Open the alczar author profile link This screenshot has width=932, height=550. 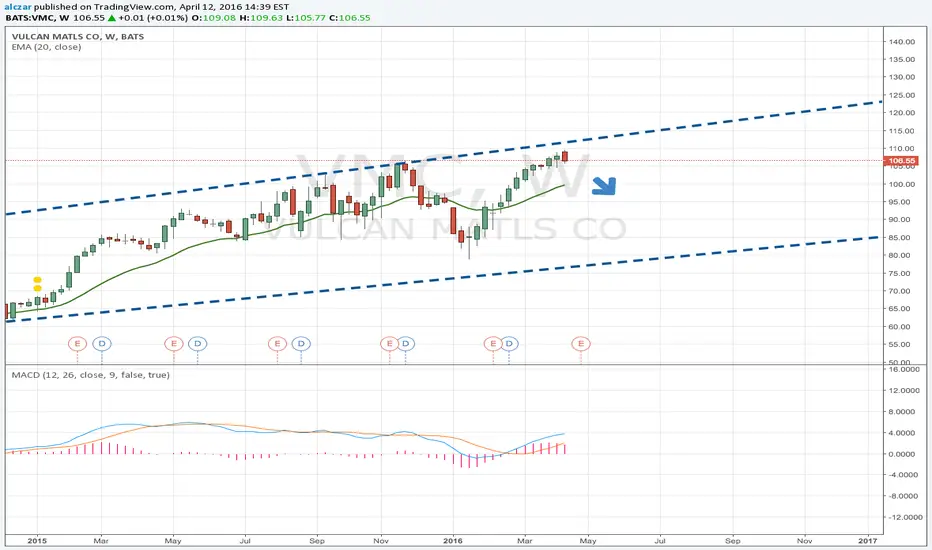click(x=18, y=7)
